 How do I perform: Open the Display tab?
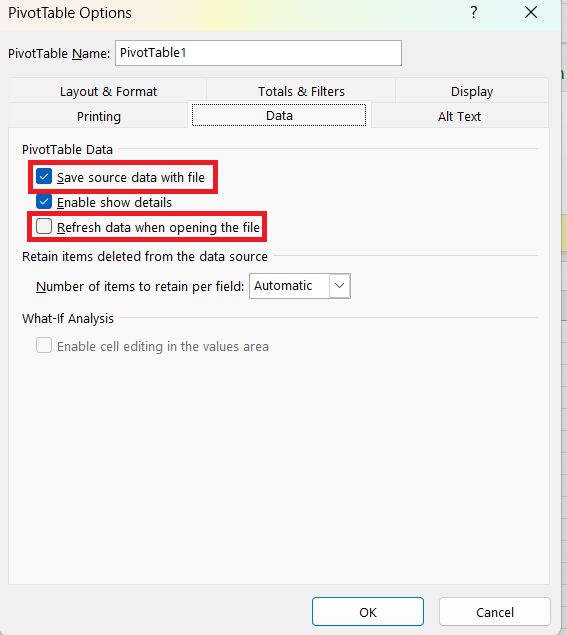click(x=472, y=91)
